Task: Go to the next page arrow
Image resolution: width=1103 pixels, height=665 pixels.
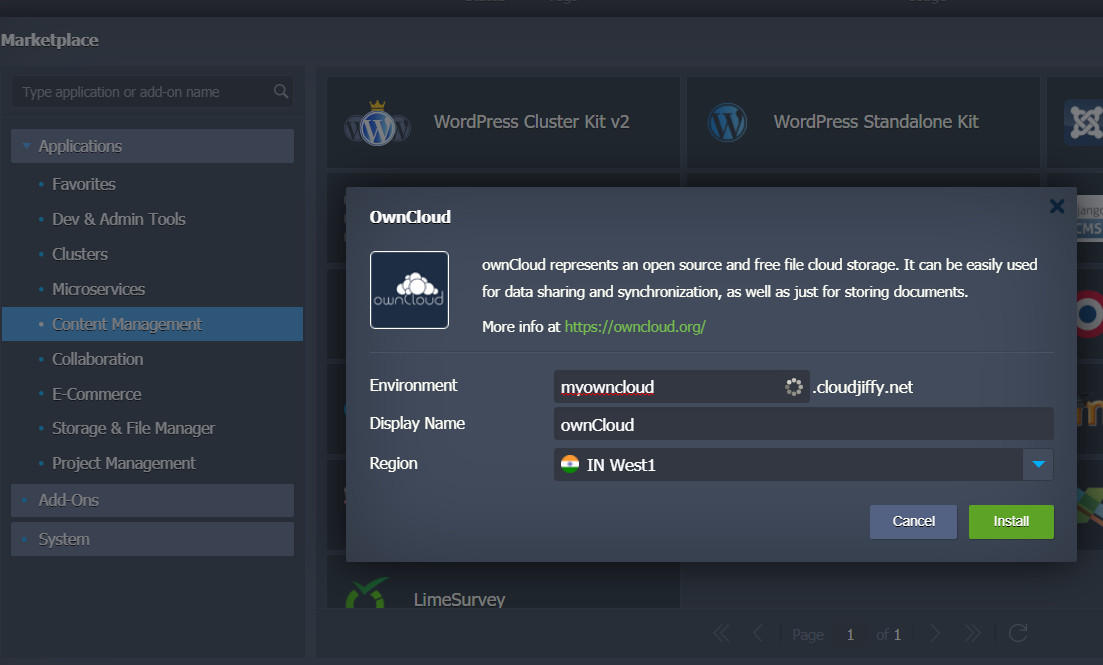Action: click(935, 633)
